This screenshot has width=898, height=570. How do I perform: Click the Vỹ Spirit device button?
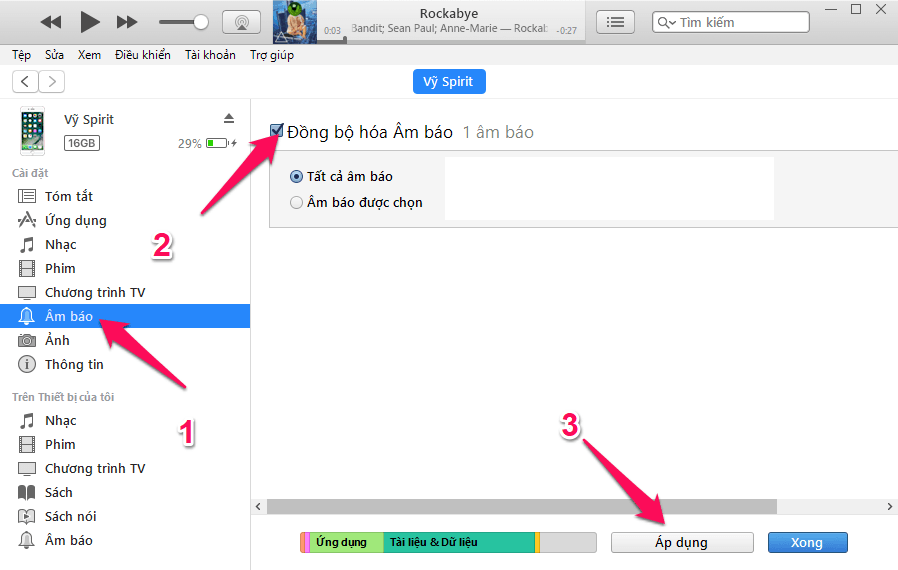[449, 81]
